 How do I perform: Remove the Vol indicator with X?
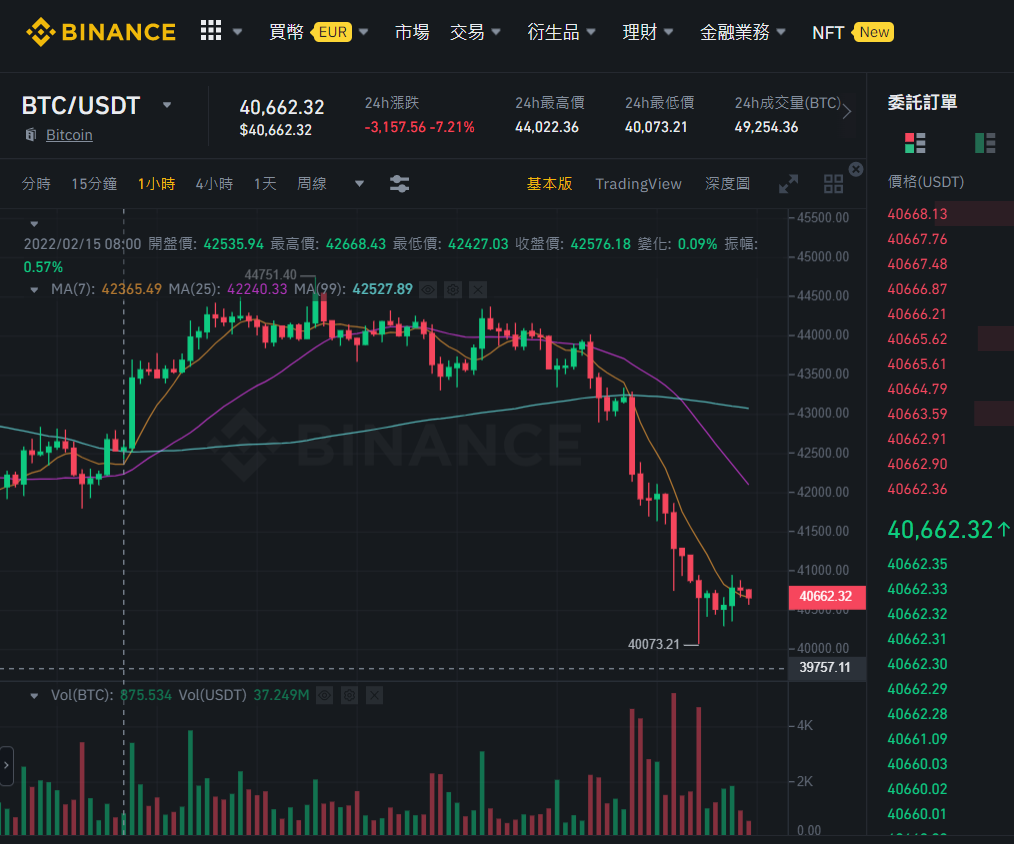[374, 695]
